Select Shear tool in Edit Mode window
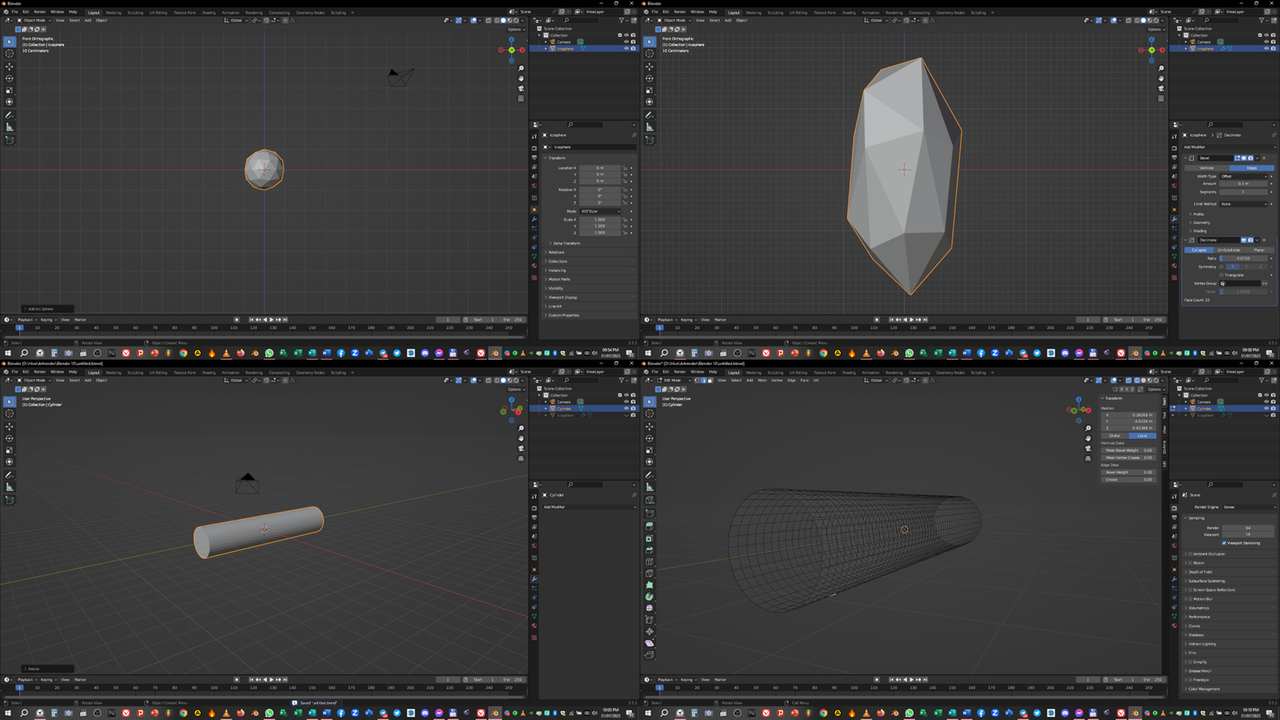The width and height of the screenshot is (1280, 720). [649, 643]
